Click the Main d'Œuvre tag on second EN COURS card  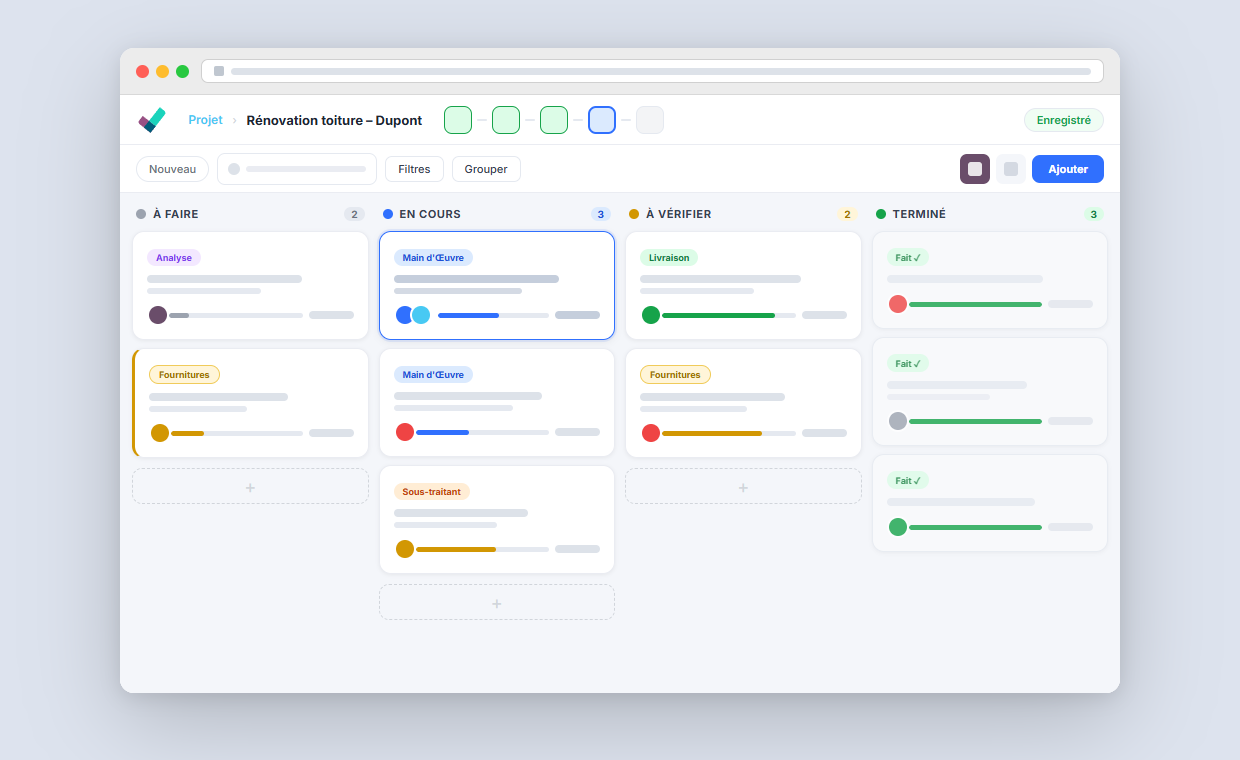pos(433,375)
